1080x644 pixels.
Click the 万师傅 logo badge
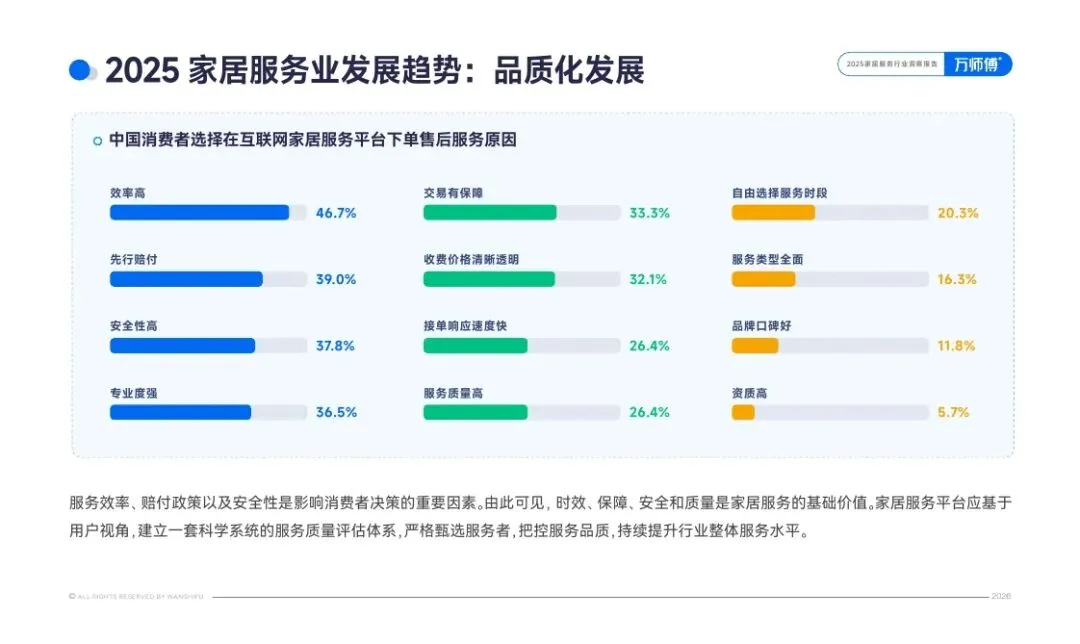977,64
